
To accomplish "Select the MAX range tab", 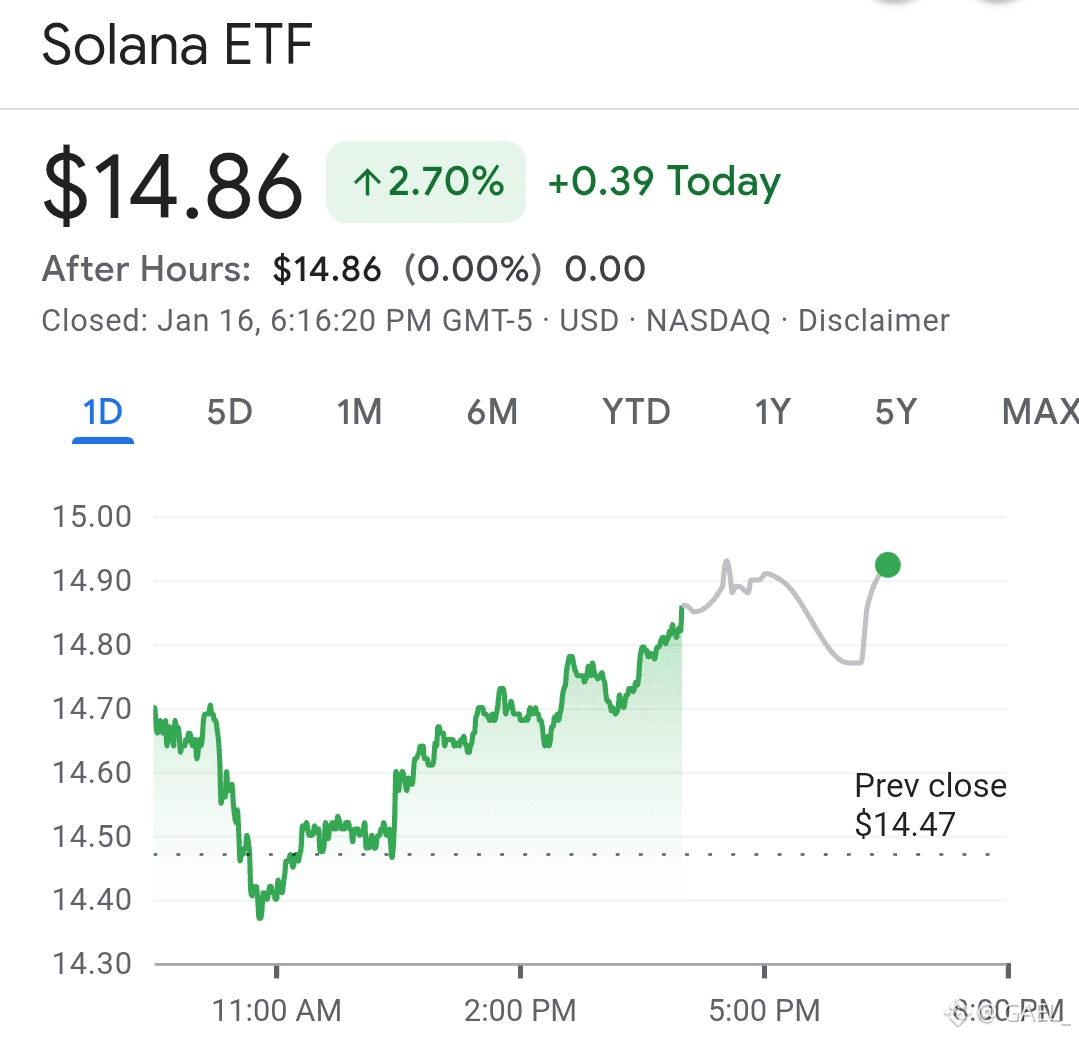I will pyautogui.click(x=1039, y=411).
